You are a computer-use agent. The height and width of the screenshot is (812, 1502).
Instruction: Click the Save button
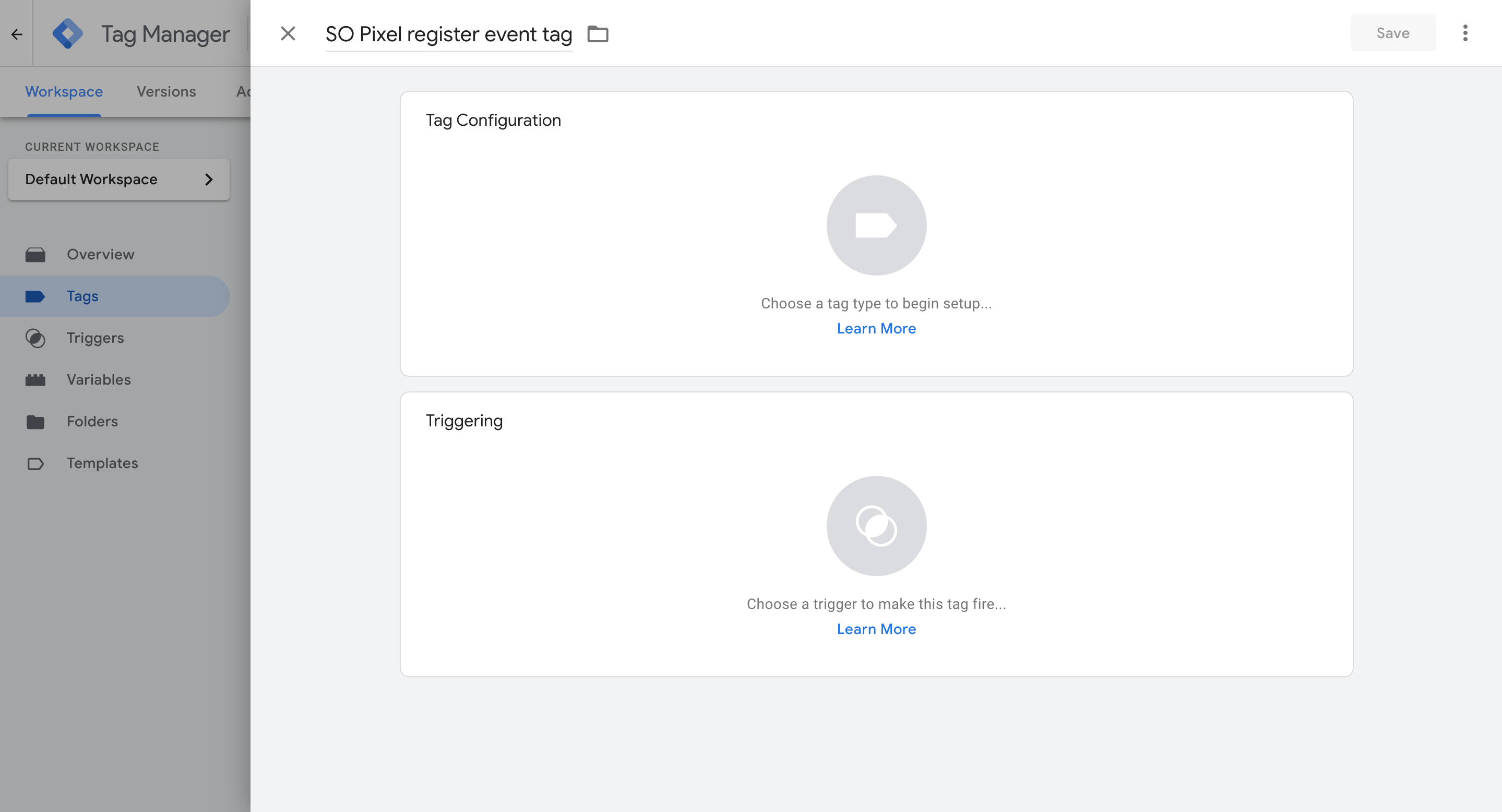[x=1392, y=33]
